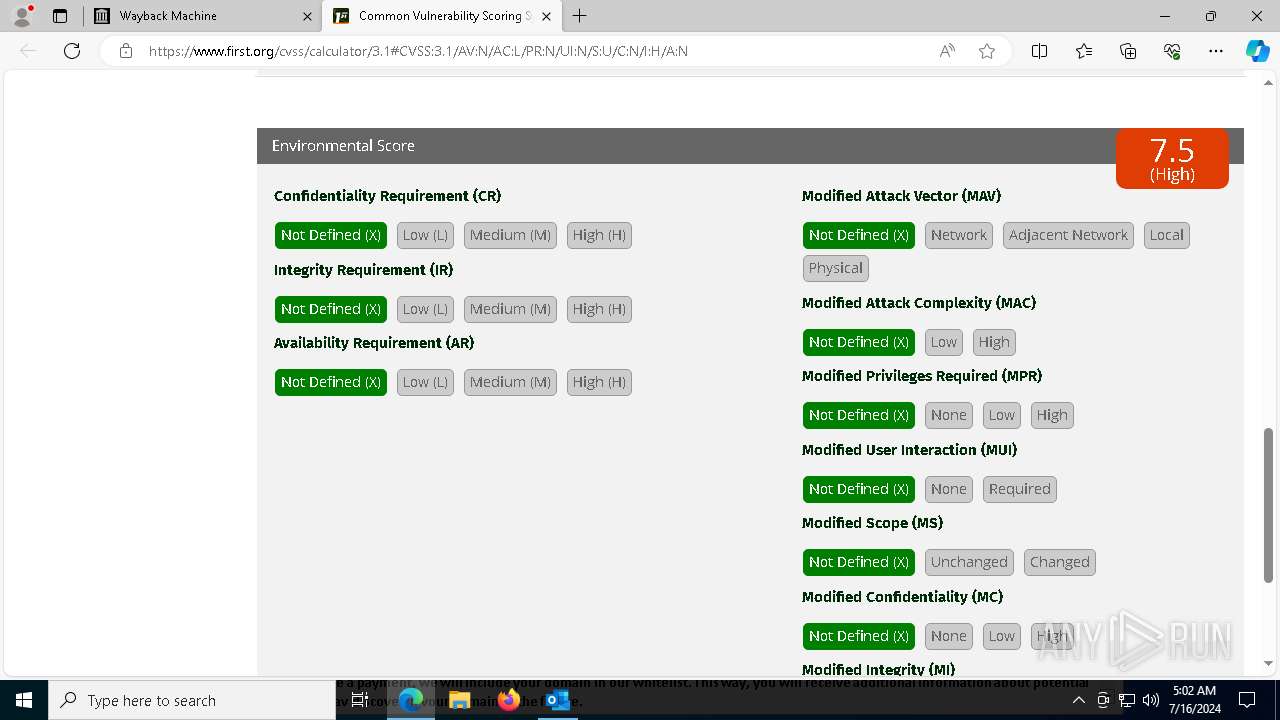Set Modified Privileges Required to None
This screenshot has height=720, width=1280.
pos(949,415)
